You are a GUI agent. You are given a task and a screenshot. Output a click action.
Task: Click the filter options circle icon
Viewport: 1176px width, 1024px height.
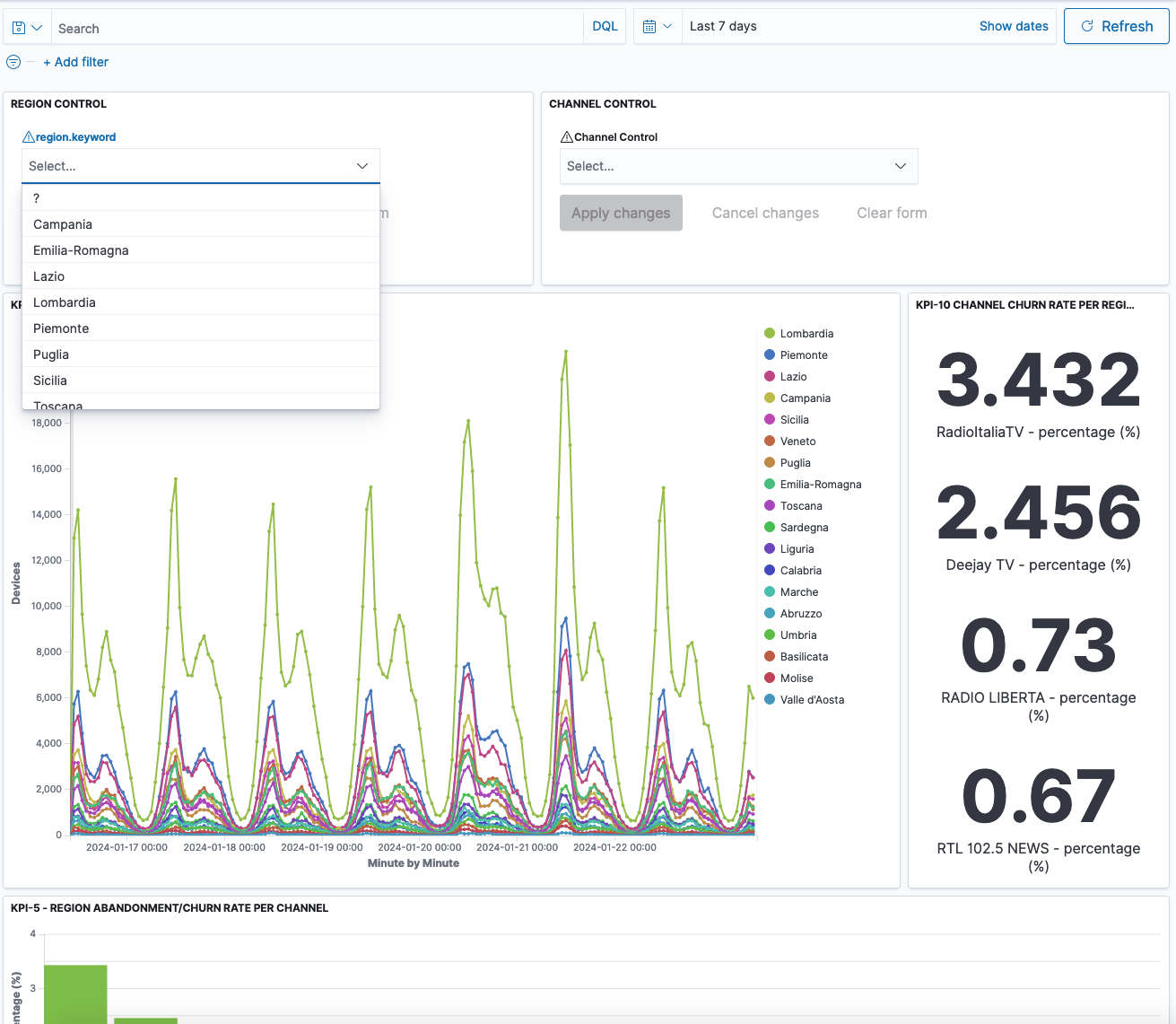(x=13, y=62)
